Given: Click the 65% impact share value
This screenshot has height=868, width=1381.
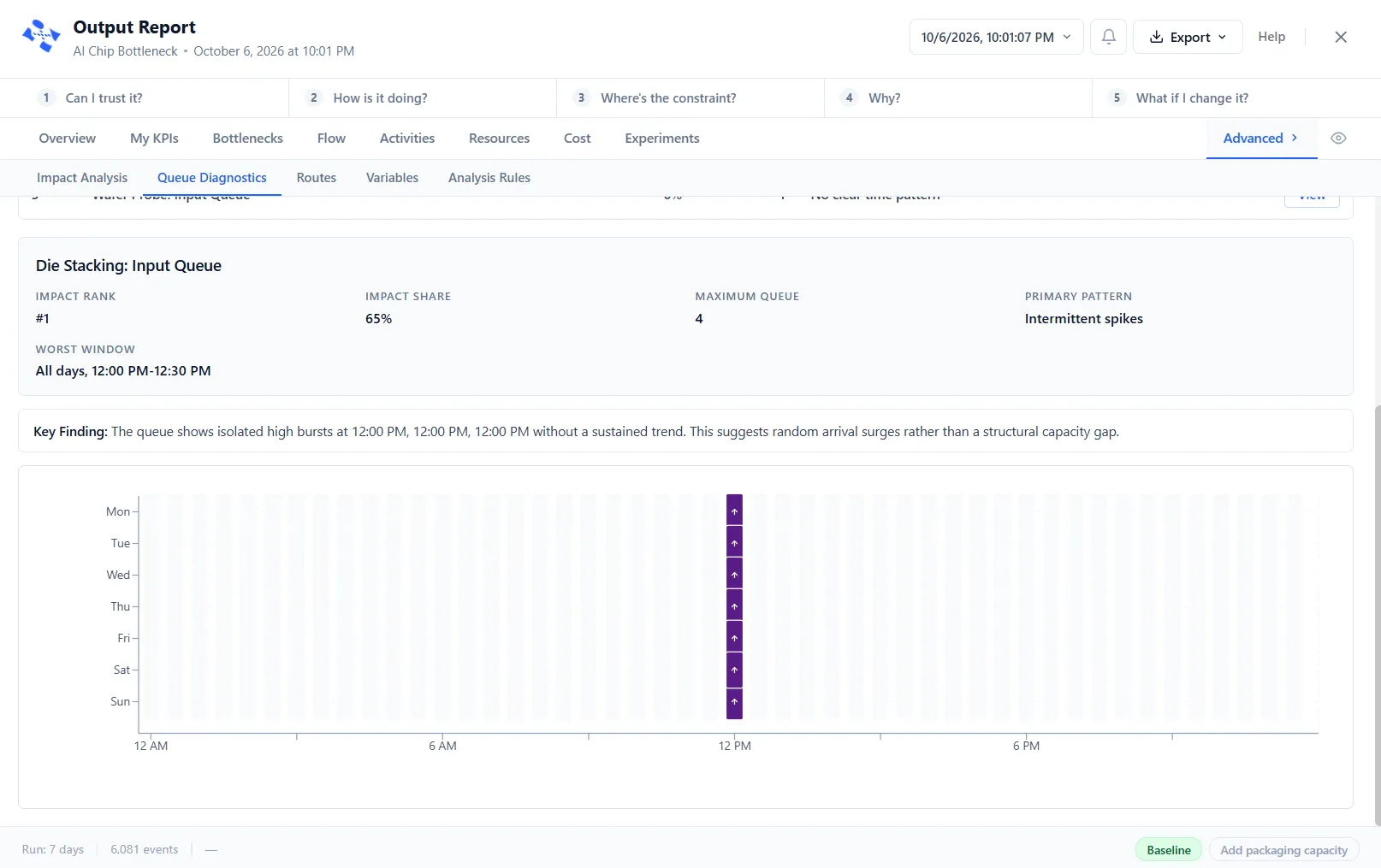Looking at the screenshot, I should (378, 319).
